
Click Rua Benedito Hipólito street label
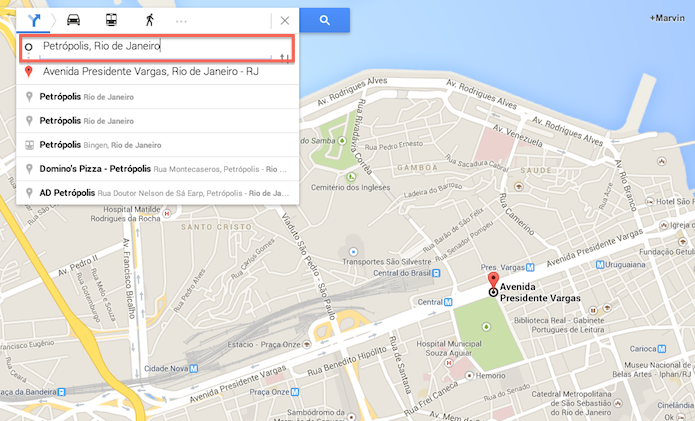(x=347, y=361)
